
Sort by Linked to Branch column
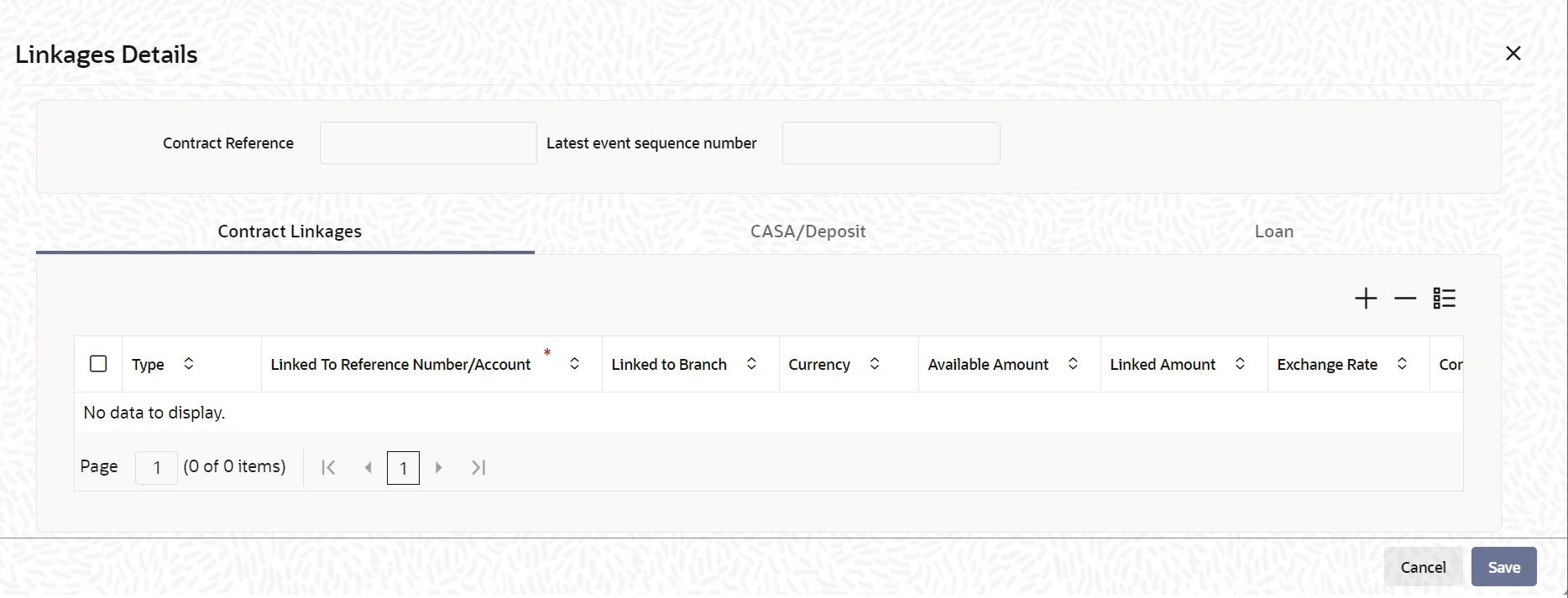pos(752,364)
